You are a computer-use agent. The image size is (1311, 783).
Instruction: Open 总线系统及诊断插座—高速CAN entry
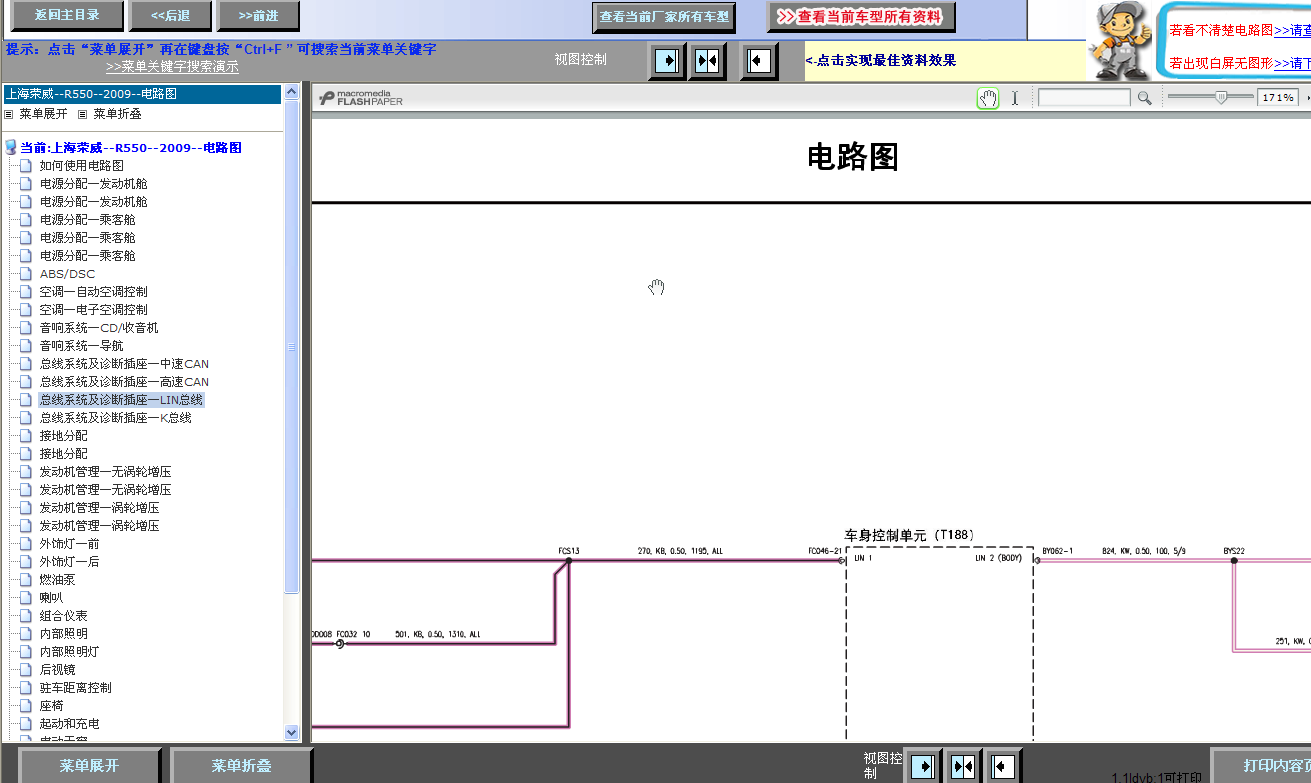click(124, 381)
